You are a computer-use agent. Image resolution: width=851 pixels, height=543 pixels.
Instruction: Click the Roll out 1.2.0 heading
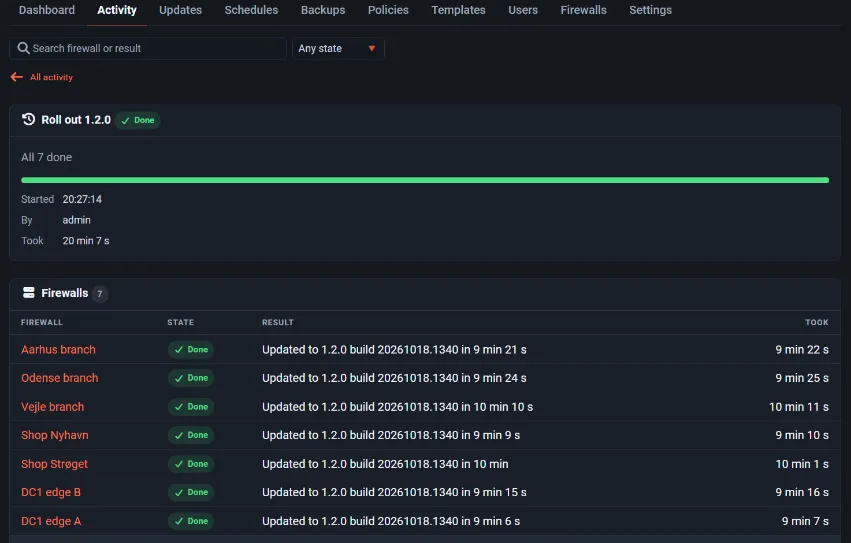[76, 119]
